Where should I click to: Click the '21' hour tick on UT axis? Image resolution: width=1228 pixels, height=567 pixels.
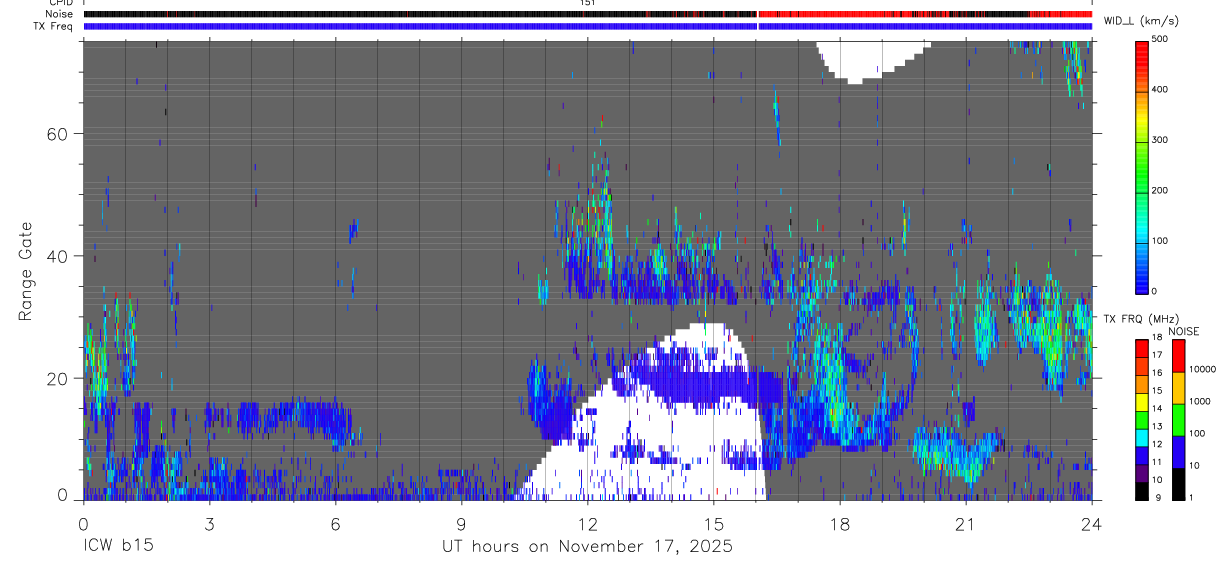pos(965,523)
